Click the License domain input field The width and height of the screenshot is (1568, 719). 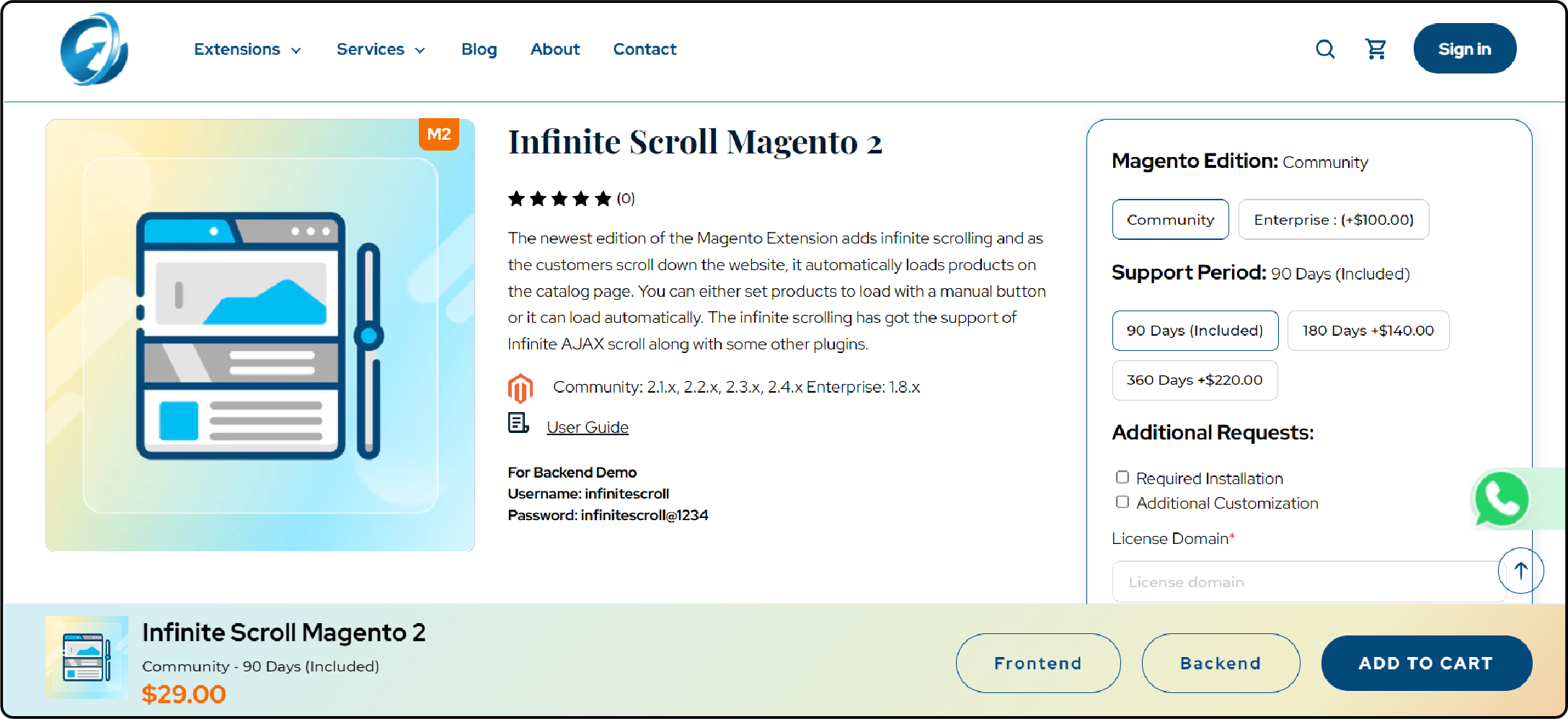coord(1308,581)
